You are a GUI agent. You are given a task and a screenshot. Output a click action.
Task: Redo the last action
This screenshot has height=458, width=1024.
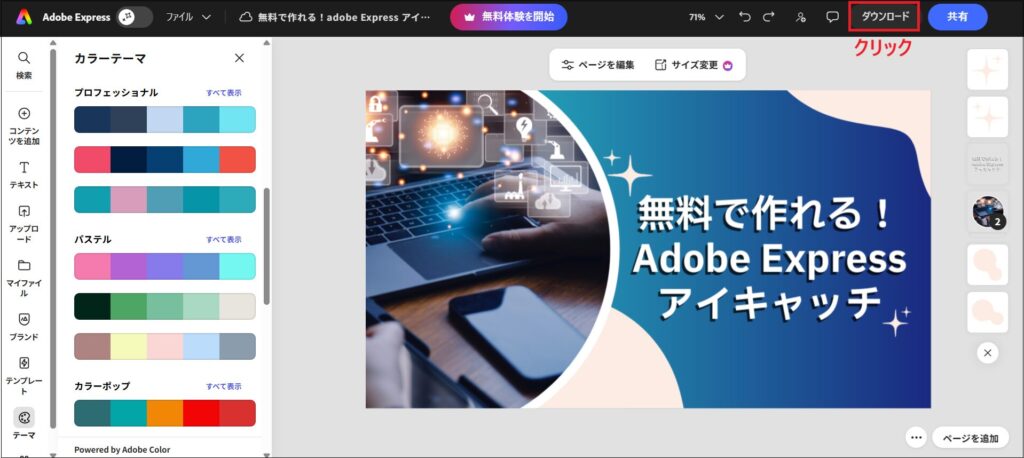(769, 17)
